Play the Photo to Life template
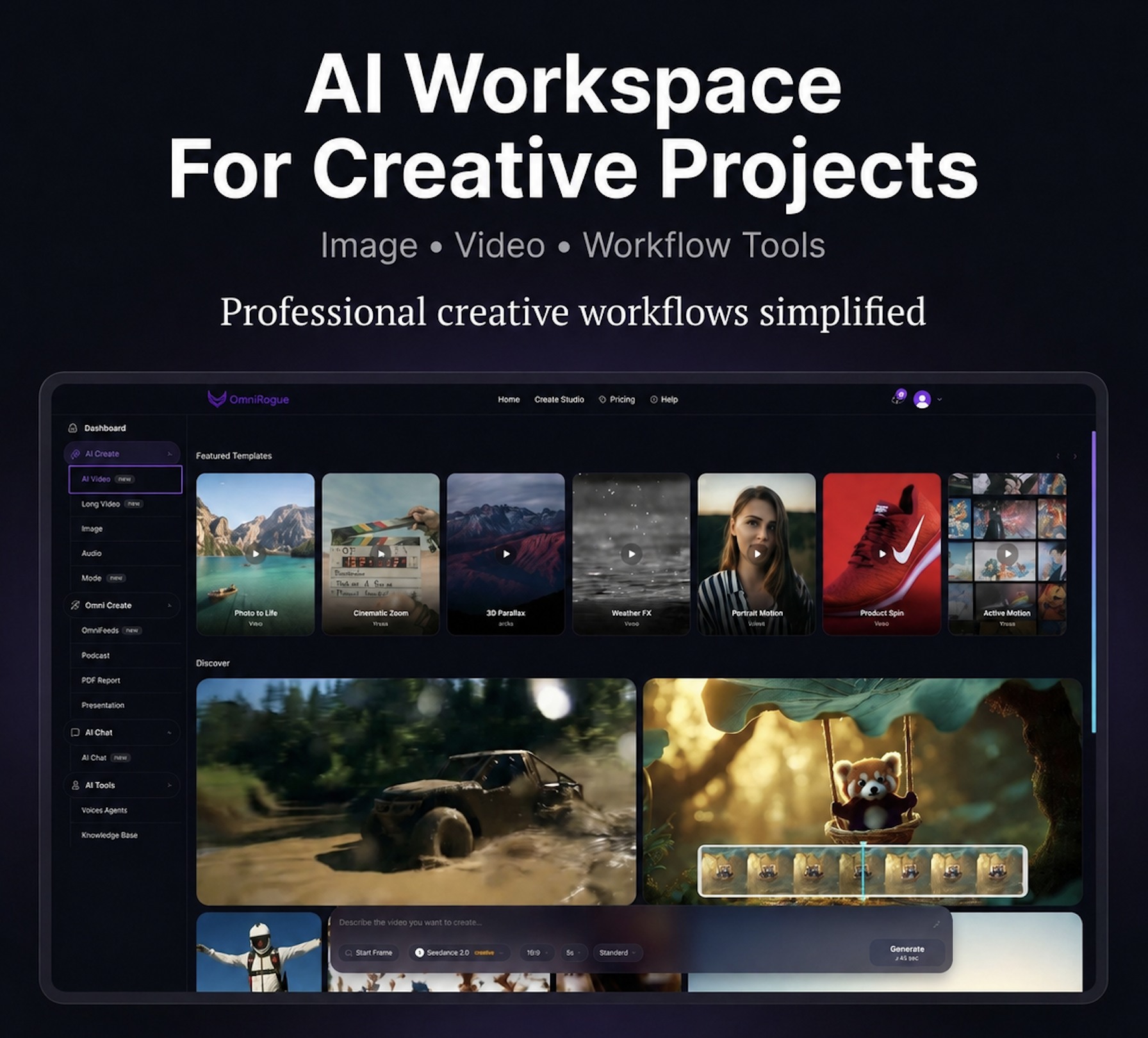The height and width of the screenshot is (1038, 1148). (256, 554)
